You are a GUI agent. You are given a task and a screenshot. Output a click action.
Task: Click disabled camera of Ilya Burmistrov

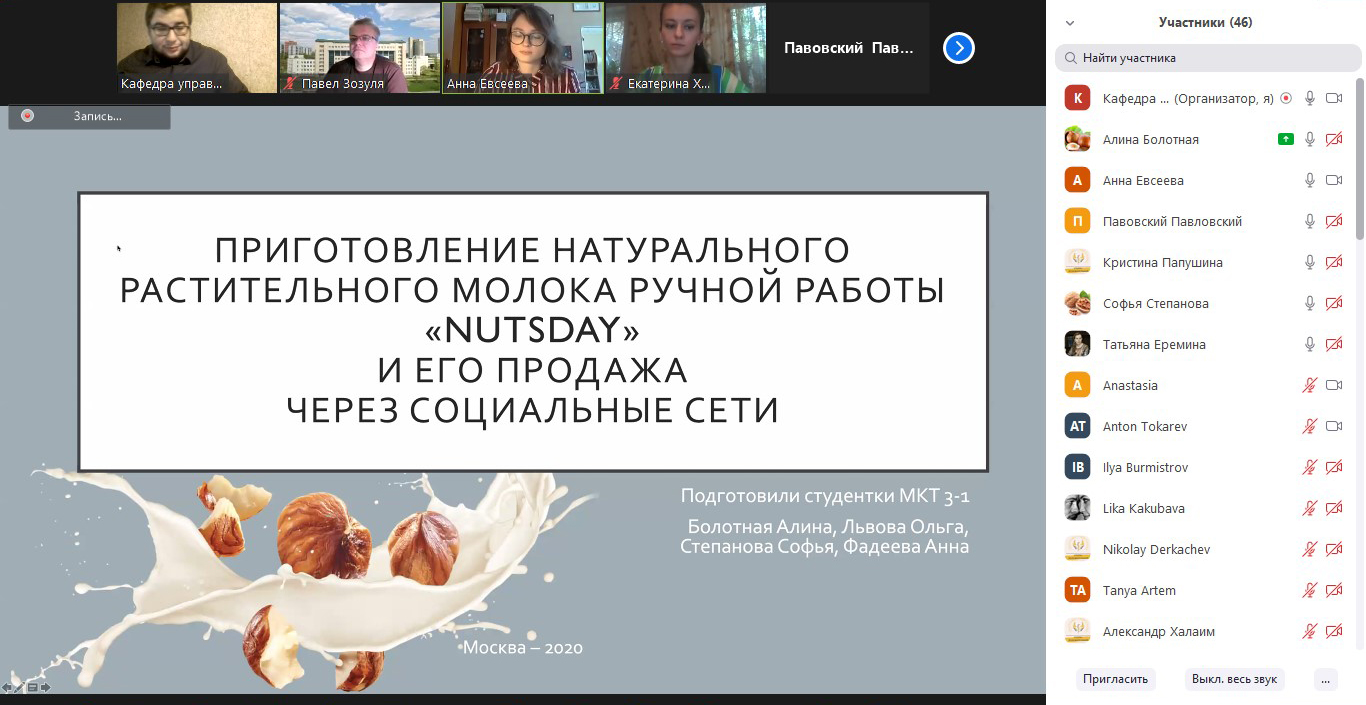(x=1333, y=467)
